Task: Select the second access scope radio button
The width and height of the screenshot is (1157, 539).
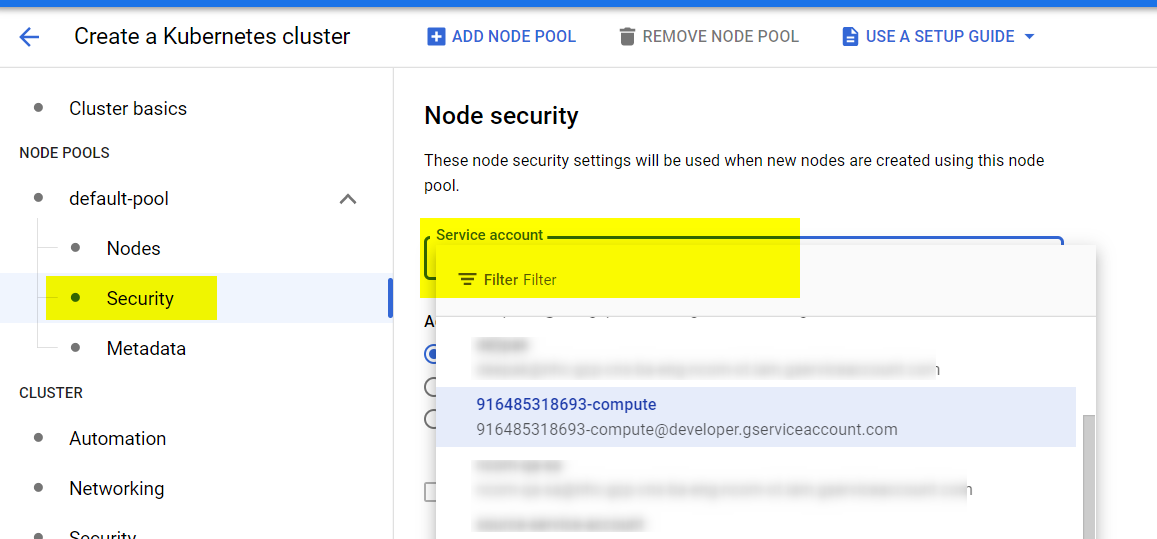Action: 431,386
